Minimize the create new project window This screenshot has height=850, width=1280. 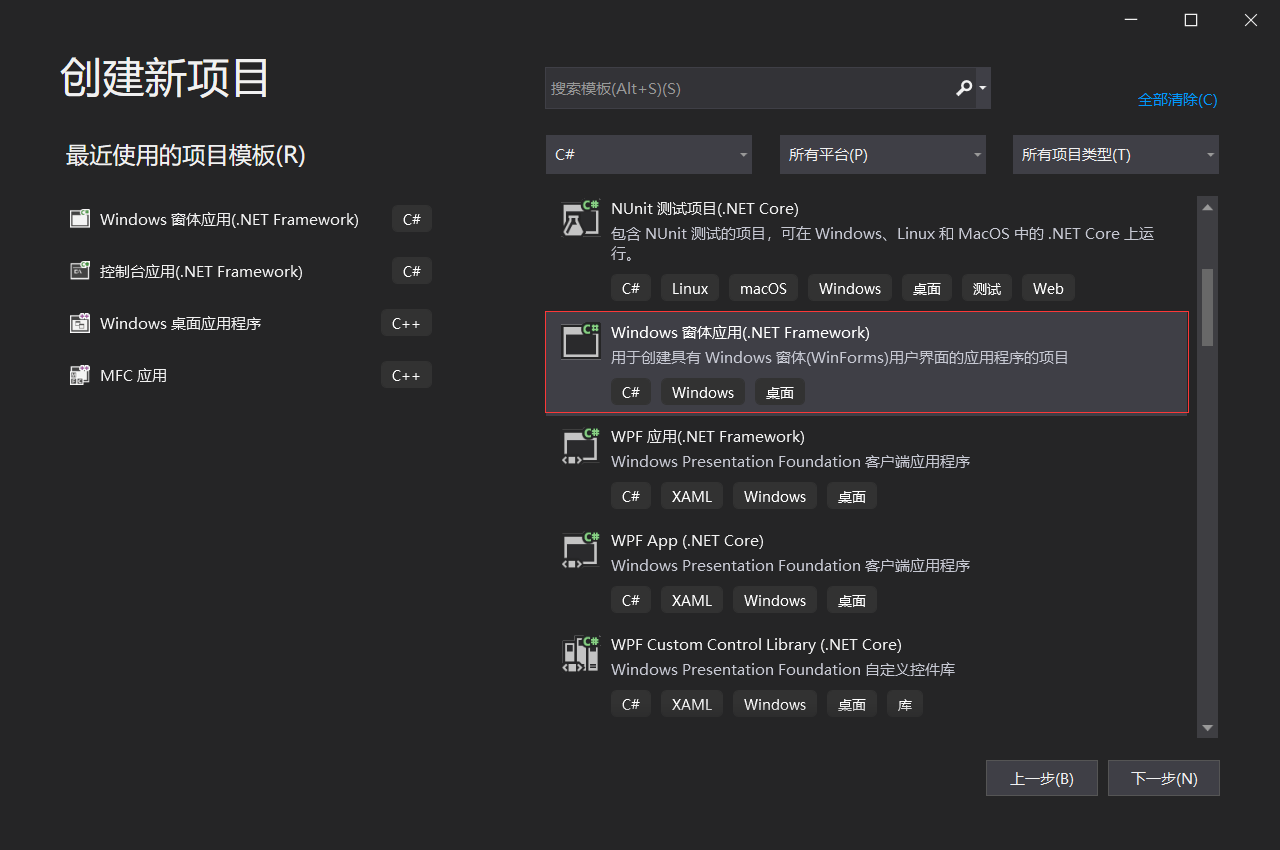click(x=1131, y=20)
